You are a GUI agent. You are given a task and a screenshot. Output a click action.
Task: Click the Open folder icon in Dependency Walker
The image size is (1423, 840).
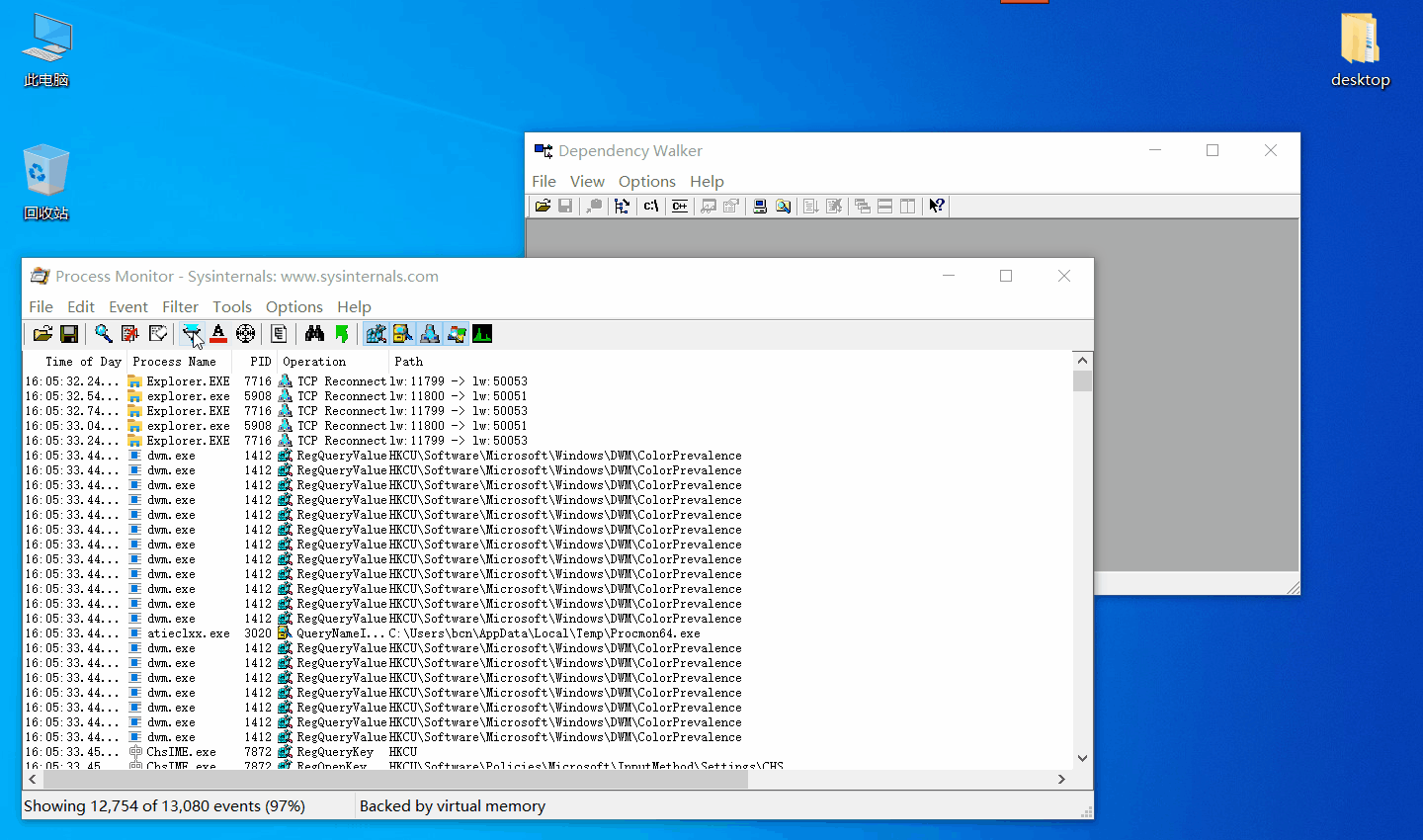543,207
